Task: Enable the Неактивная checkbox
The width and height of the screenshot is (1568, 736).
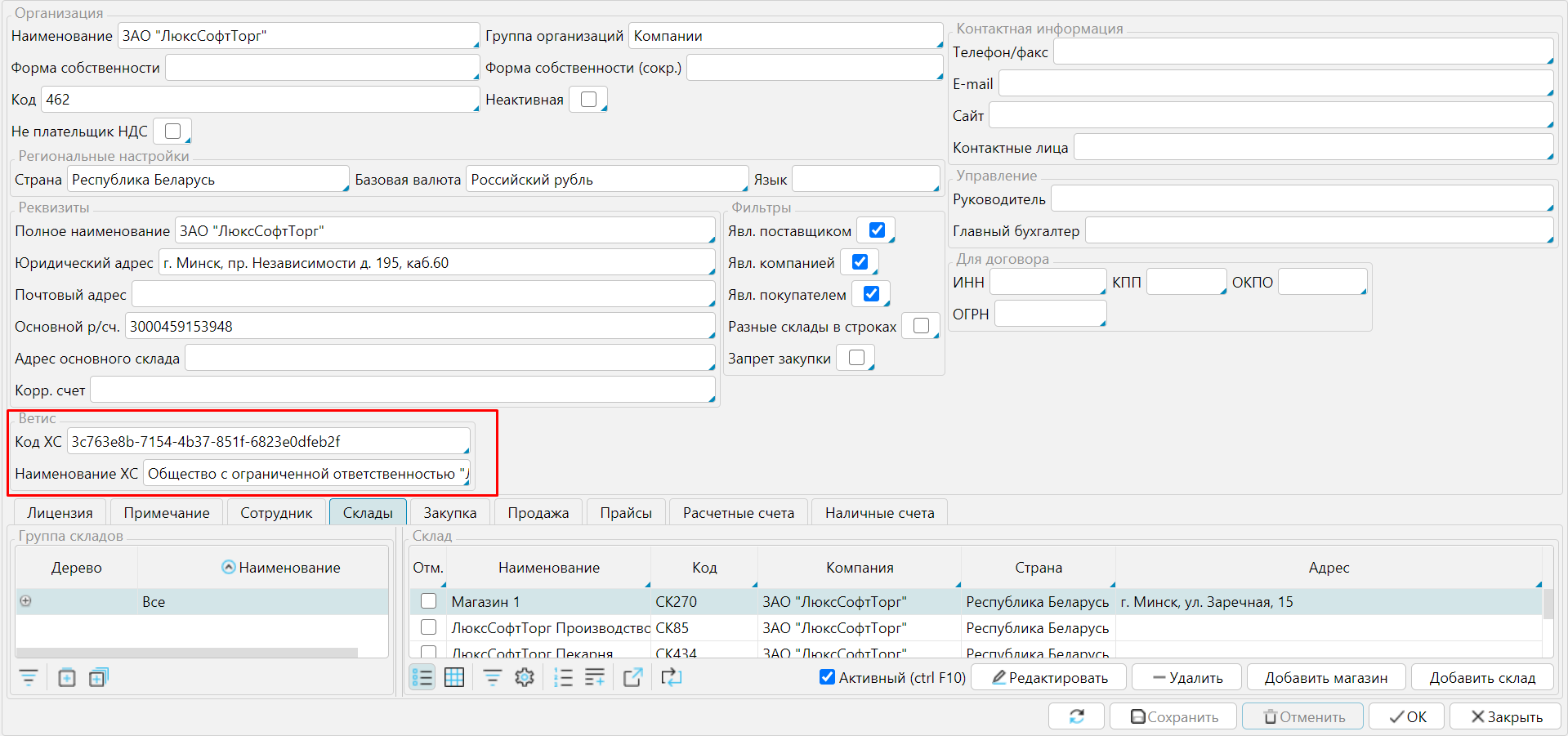Action: pyautogui.click(x=588, y=100)
